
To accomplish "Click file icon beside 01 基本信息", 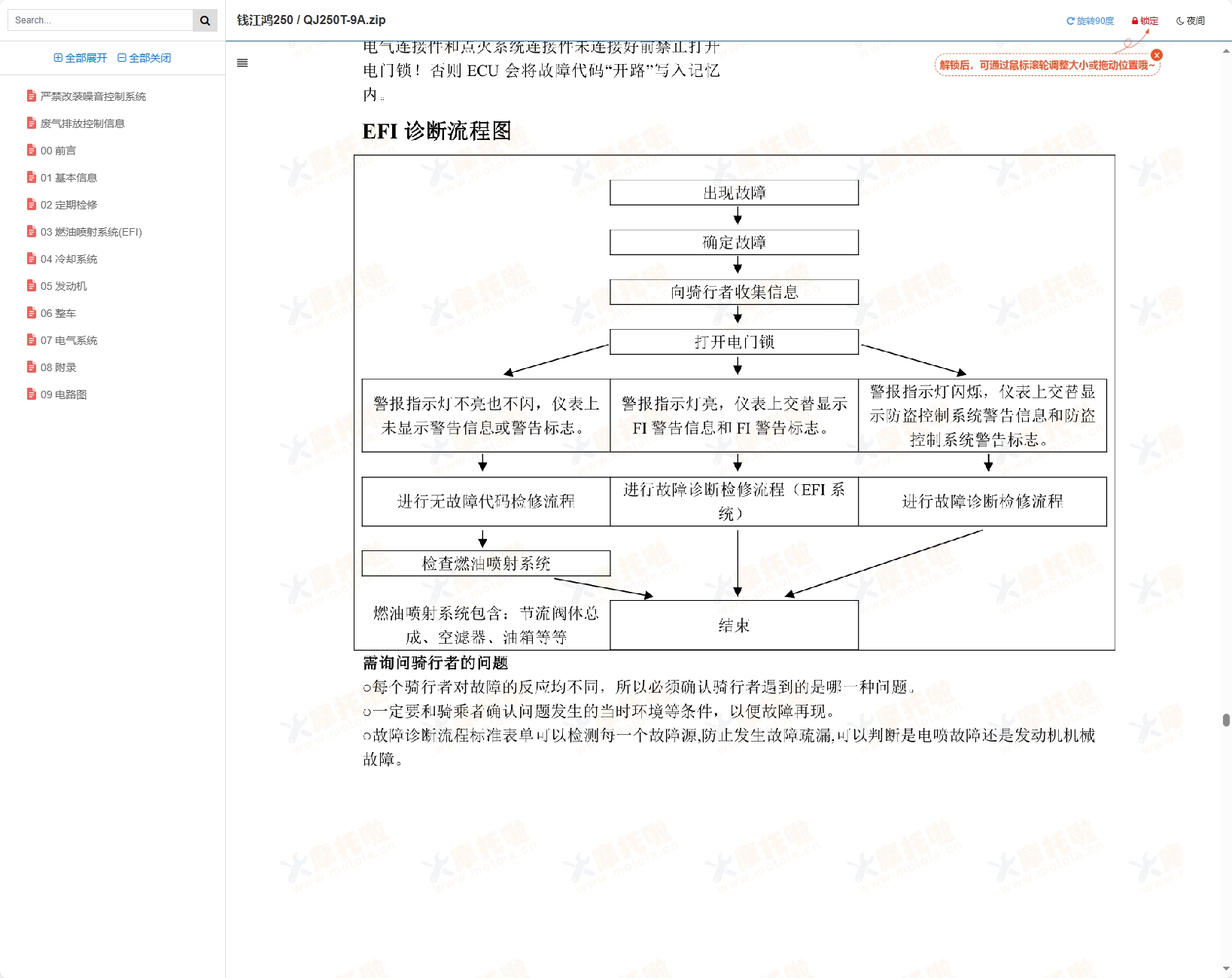I will pos(32,177).
